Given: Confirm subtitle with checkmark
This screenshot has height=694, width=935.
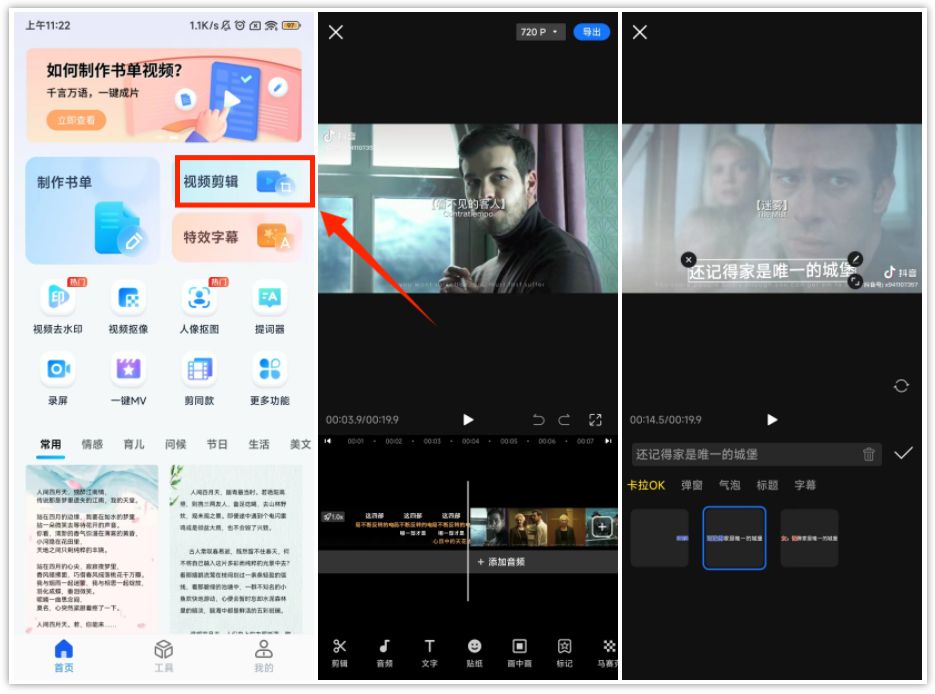Looking at the screenshot, I should (903, 454).
